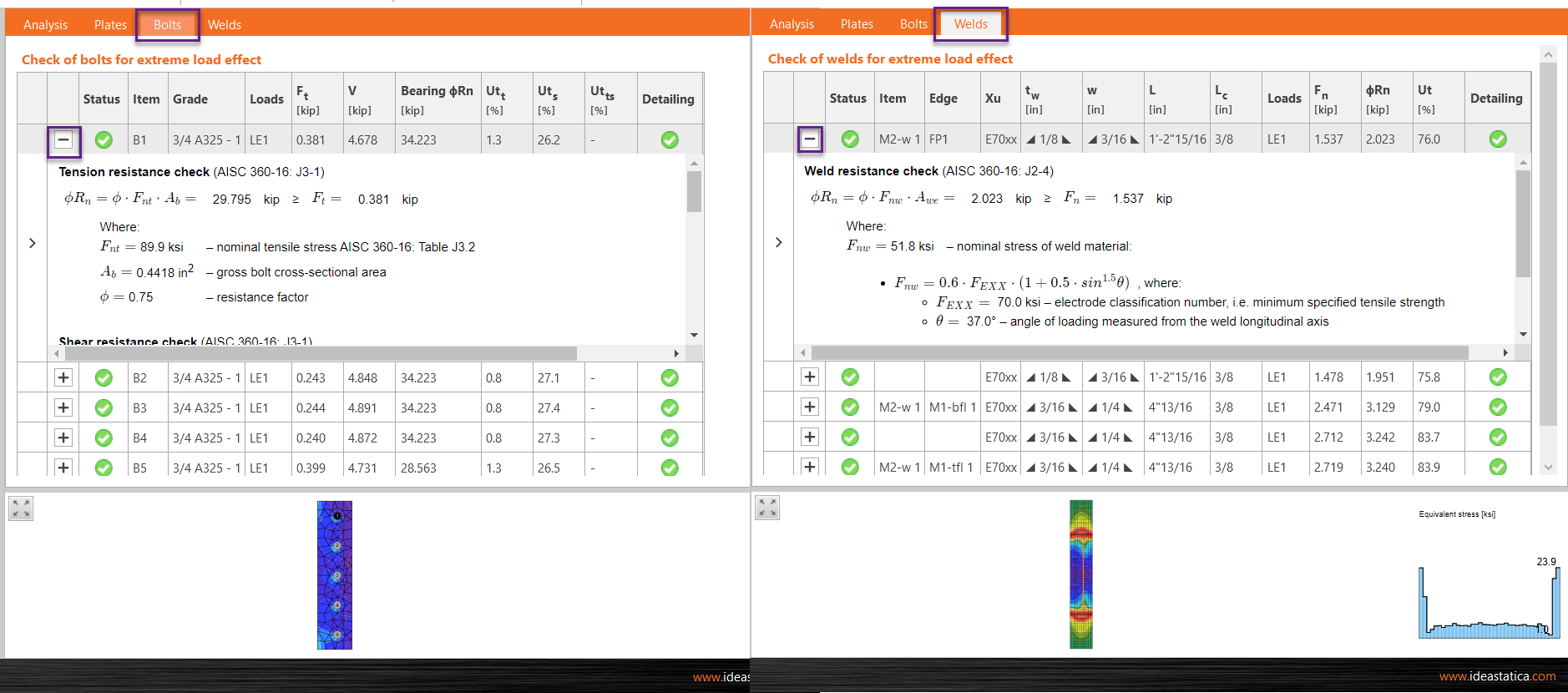The height and width of the screenshot is (693, 1568).
Task: Expand side arrow beside tension resistance check
Action: point(33,243)
